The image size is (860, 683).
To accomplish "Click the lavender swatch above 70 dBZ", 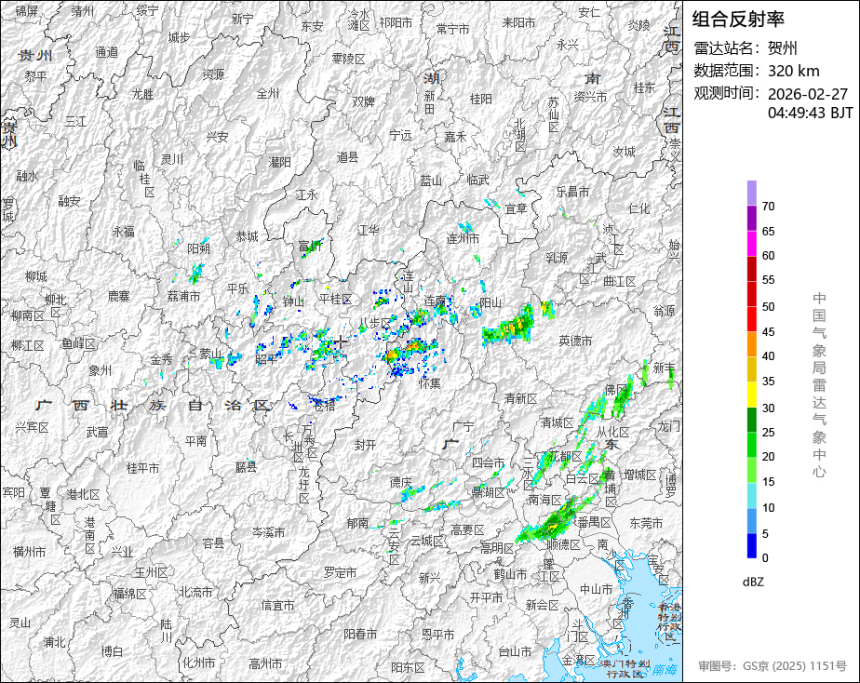I will [751, 193].
